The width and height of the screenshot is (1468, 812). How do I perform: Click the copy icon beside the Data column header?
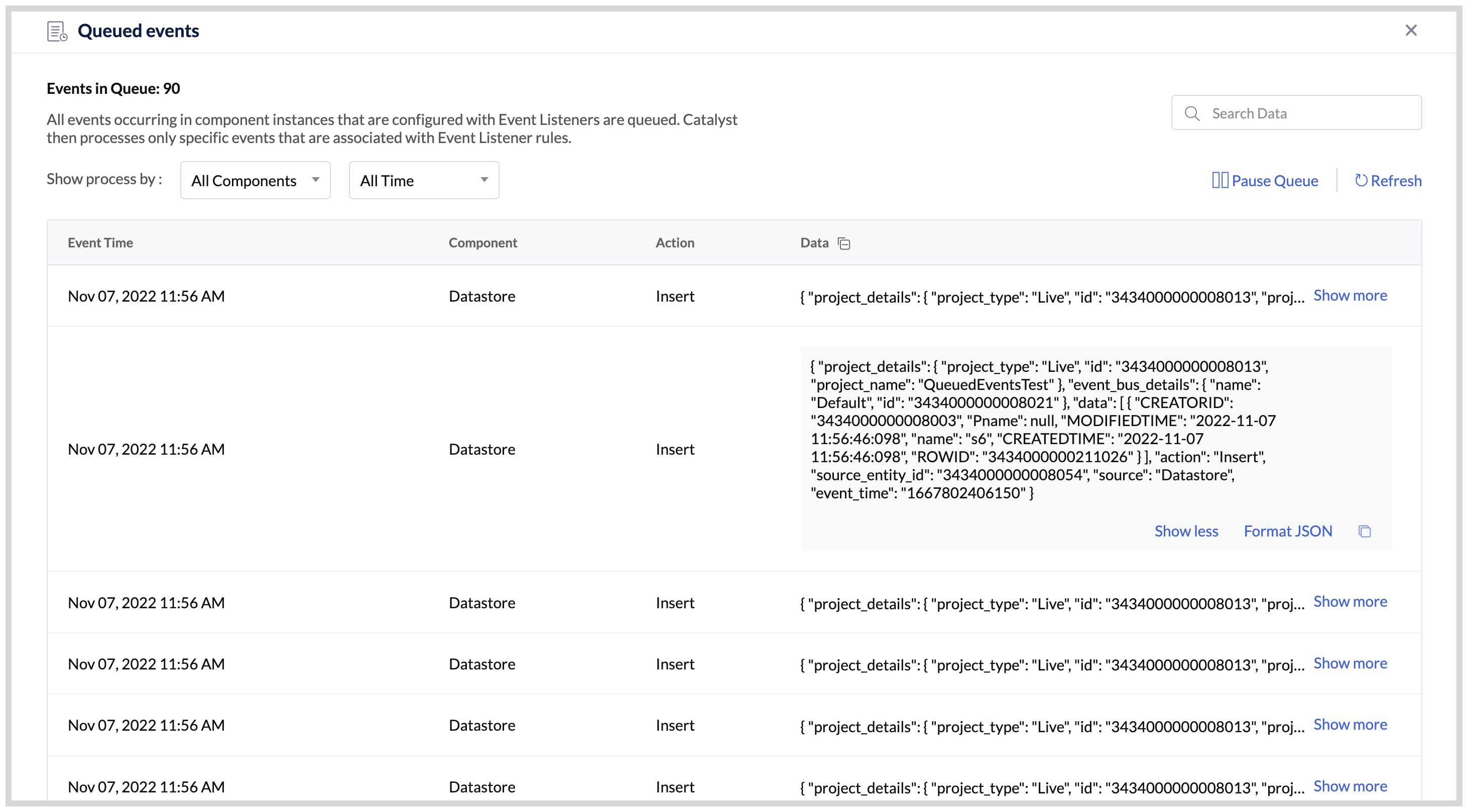[844, 243]
